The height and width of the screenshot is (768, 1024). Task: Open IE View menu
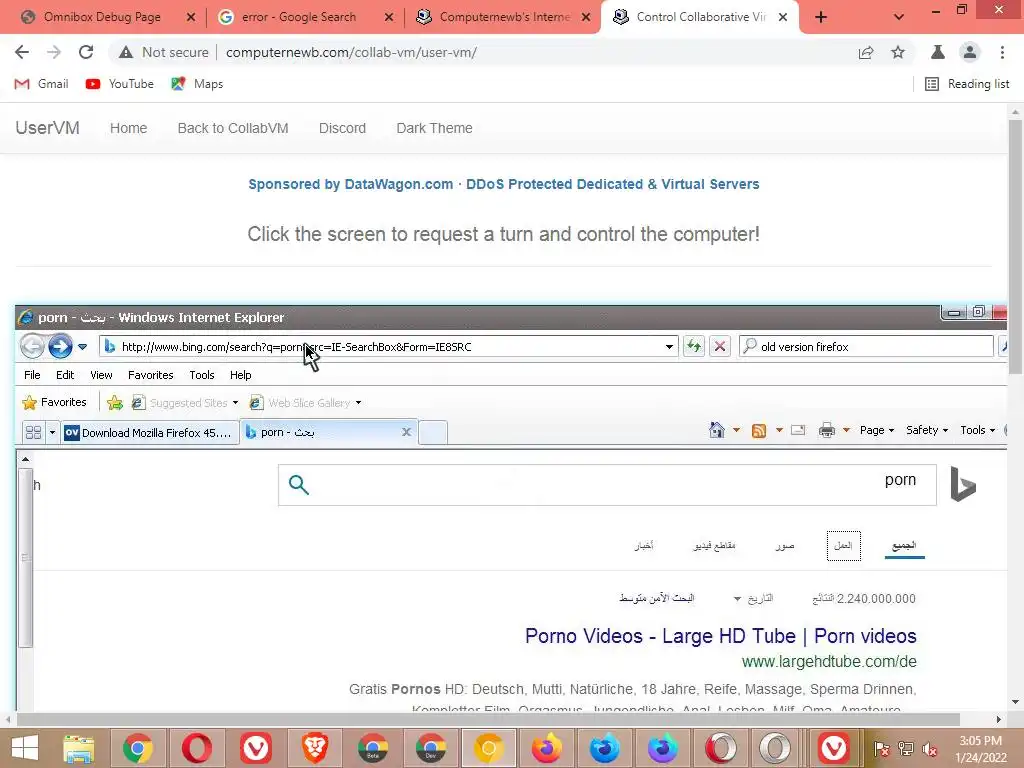[x=101, y=375]
